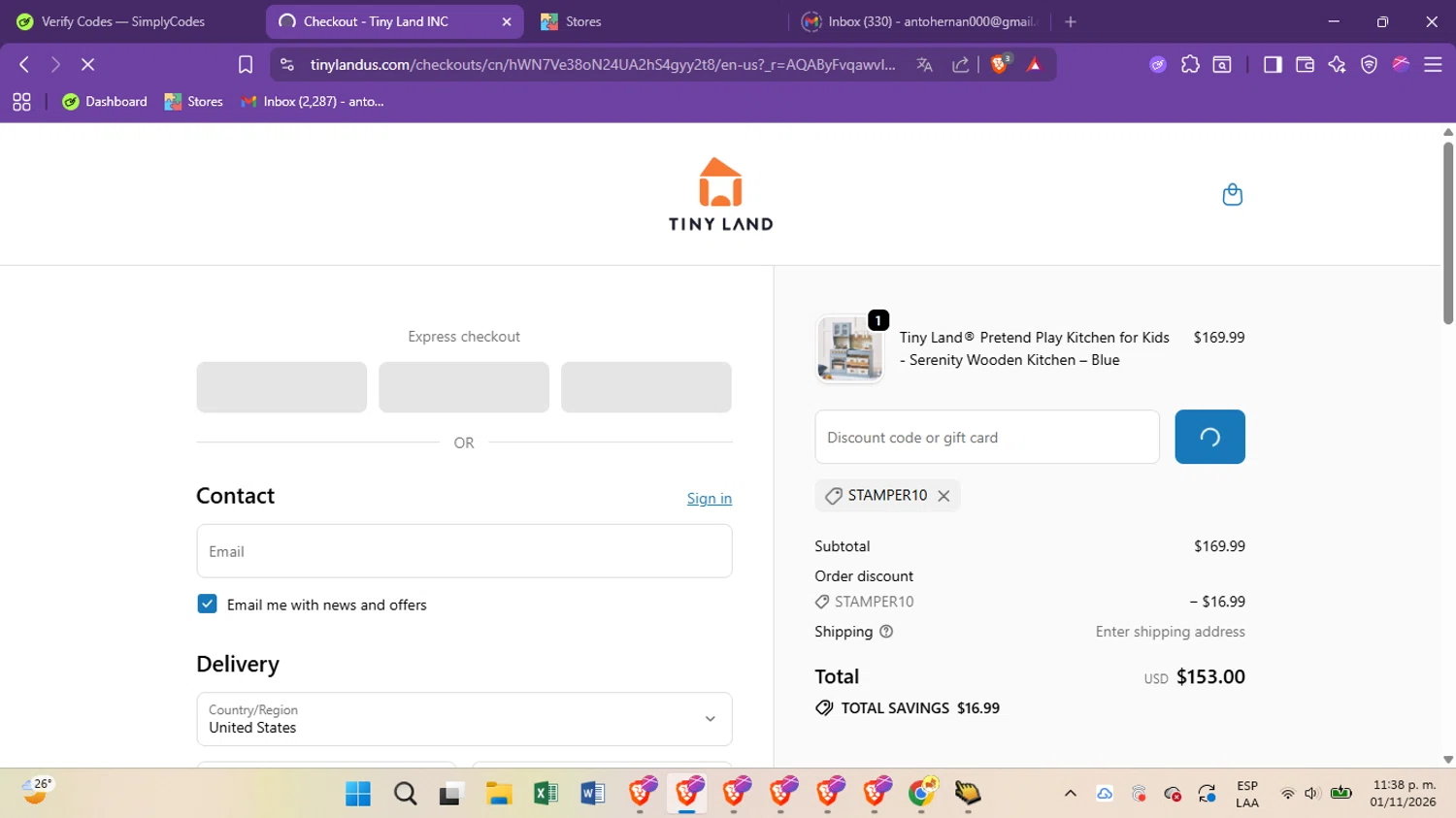The height and width of the screenshot is (818, 1456).
Task: Open the Brave VPN shield icon
Action: [x=1369, y=64]
